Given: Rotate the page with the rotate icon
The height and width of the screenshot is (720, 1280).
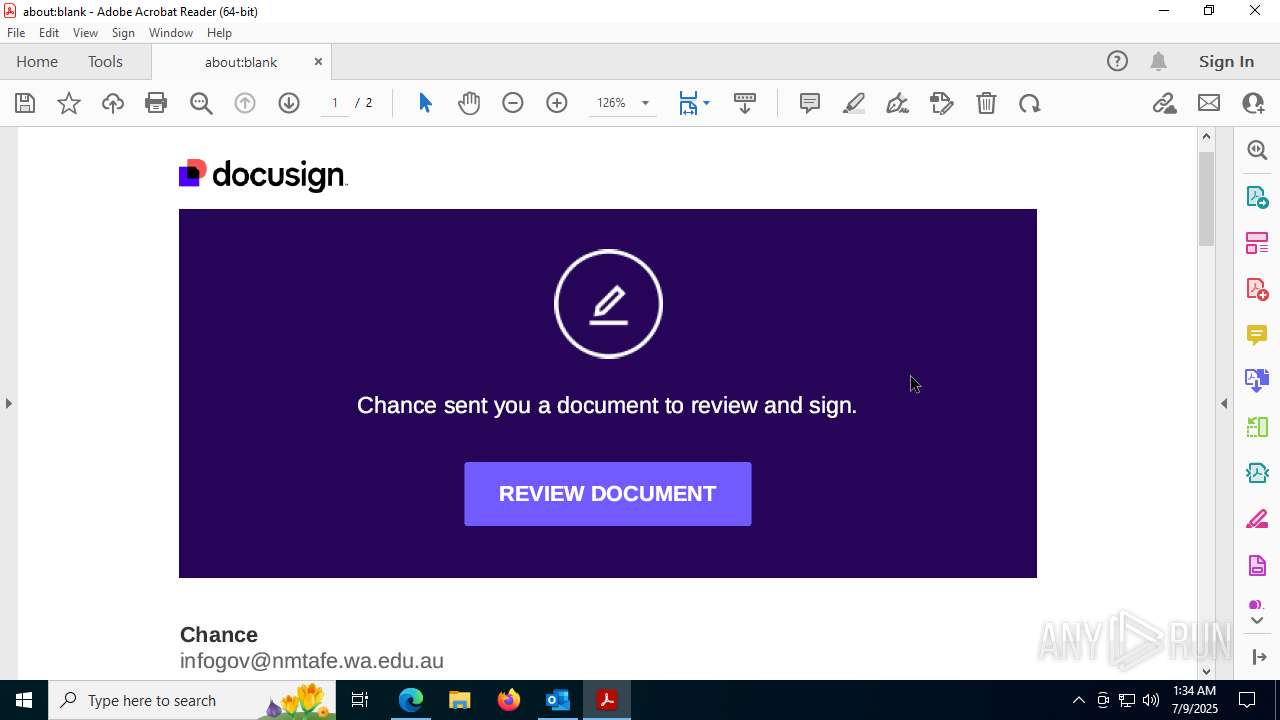Looking at the screenshot, I should click(x=1030, y=103).
